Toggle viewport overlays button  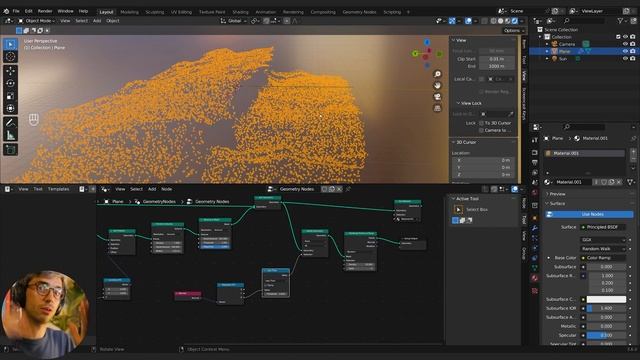[x=468, y=21]
